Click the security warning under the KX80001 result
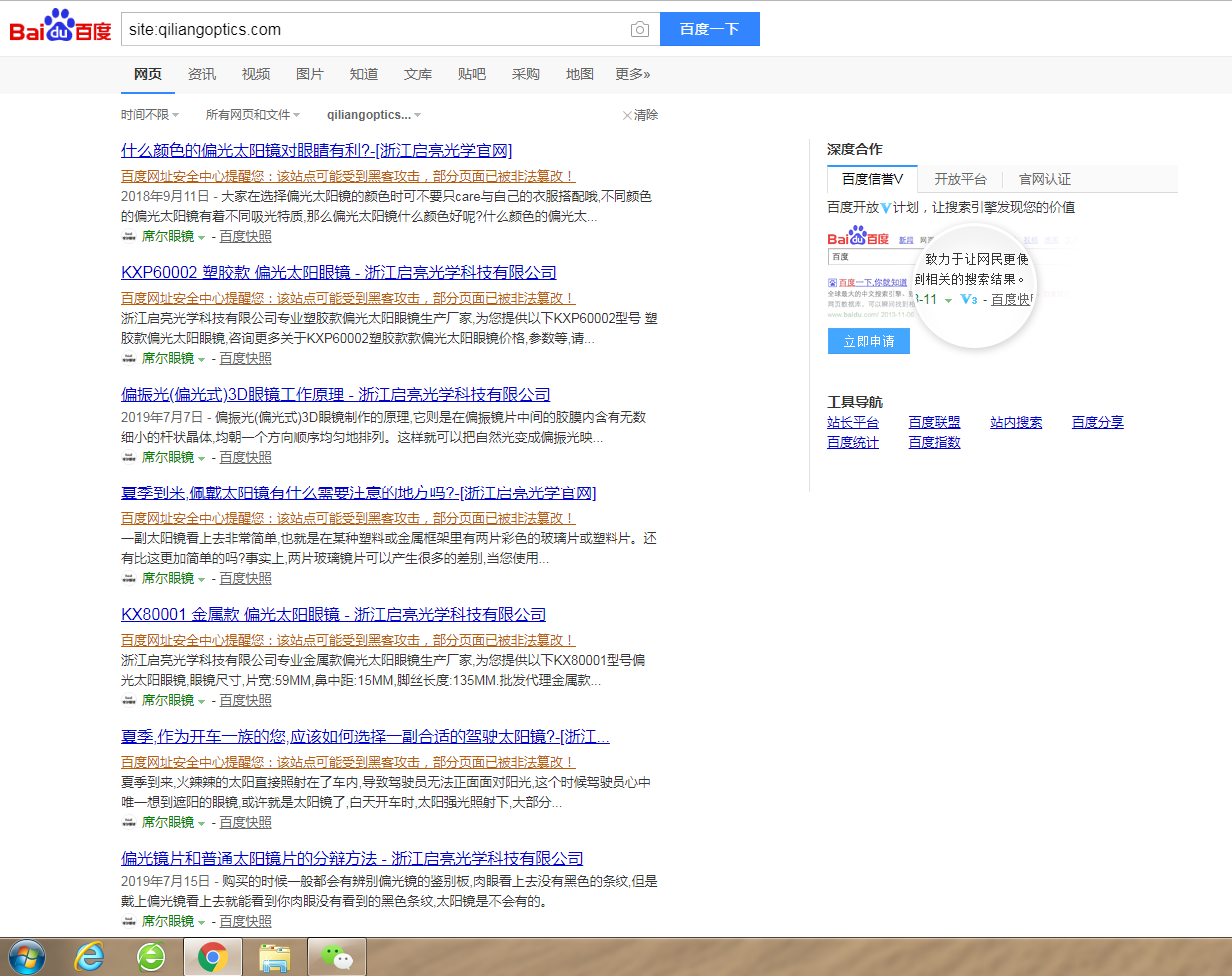This screenshot has height=976, width=1232. [x=348, y=640]
